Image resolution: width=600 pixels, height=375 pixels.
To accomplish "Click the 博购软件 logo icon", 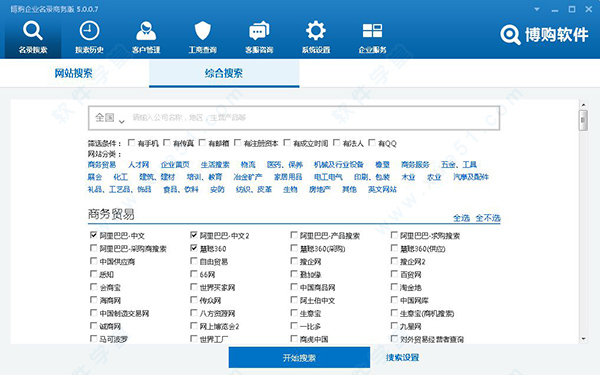I will point(510,35).
